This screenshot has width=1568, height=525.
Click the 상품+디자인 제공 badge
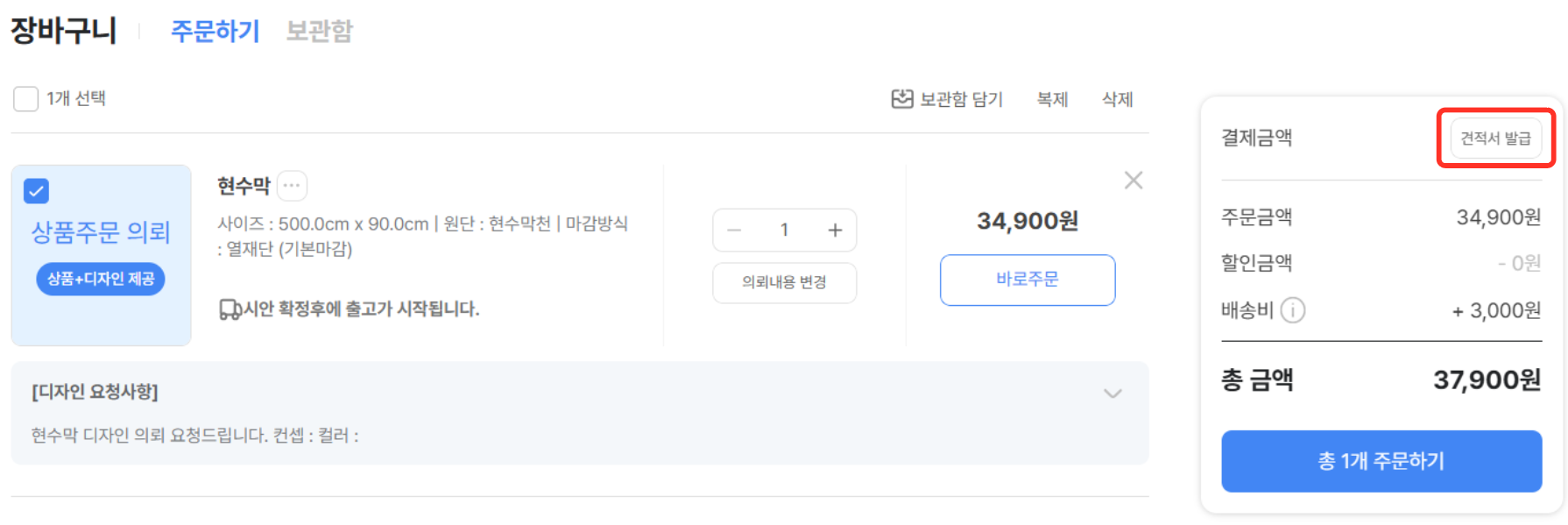tap(101, 279)
